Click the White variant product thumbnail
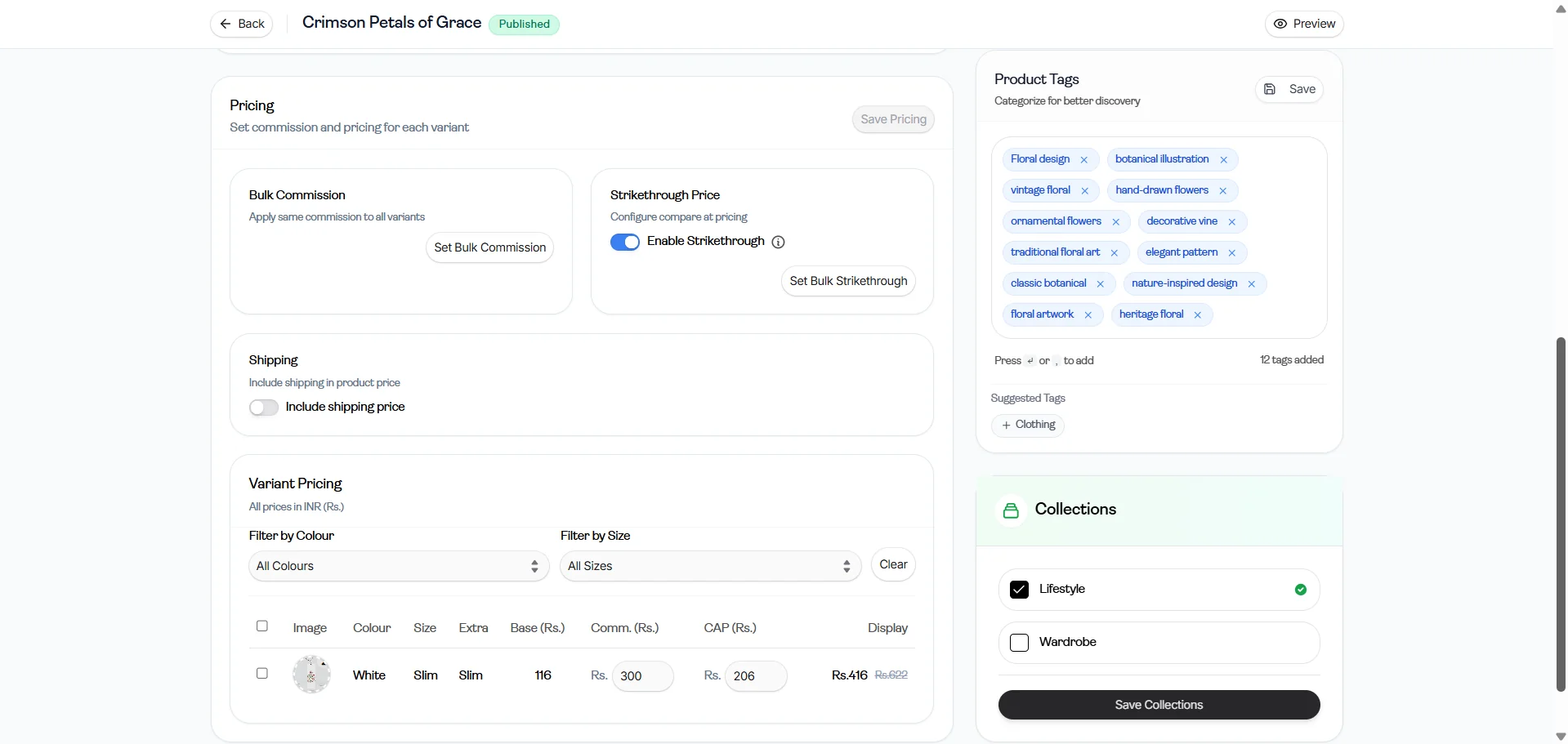The width and height of the screenshot is (1568, 744). point(311,675)
